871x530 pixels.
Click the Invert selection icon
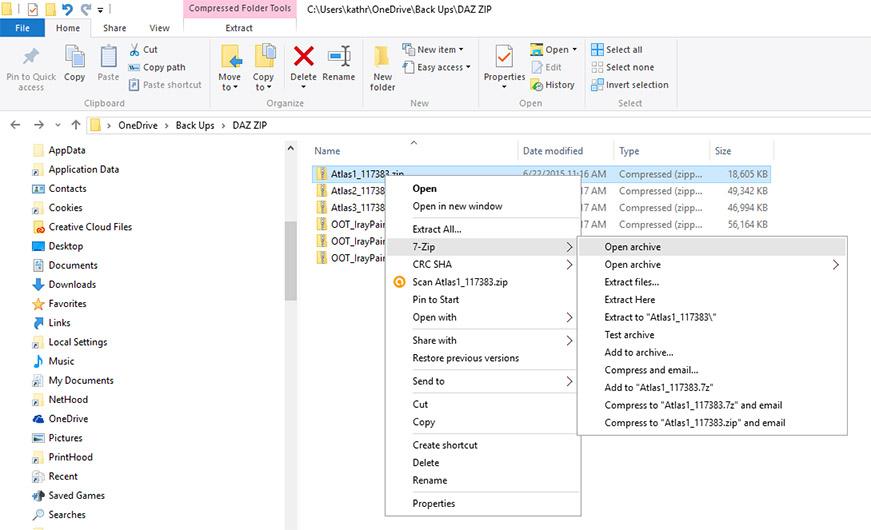(x=597, y=85)
